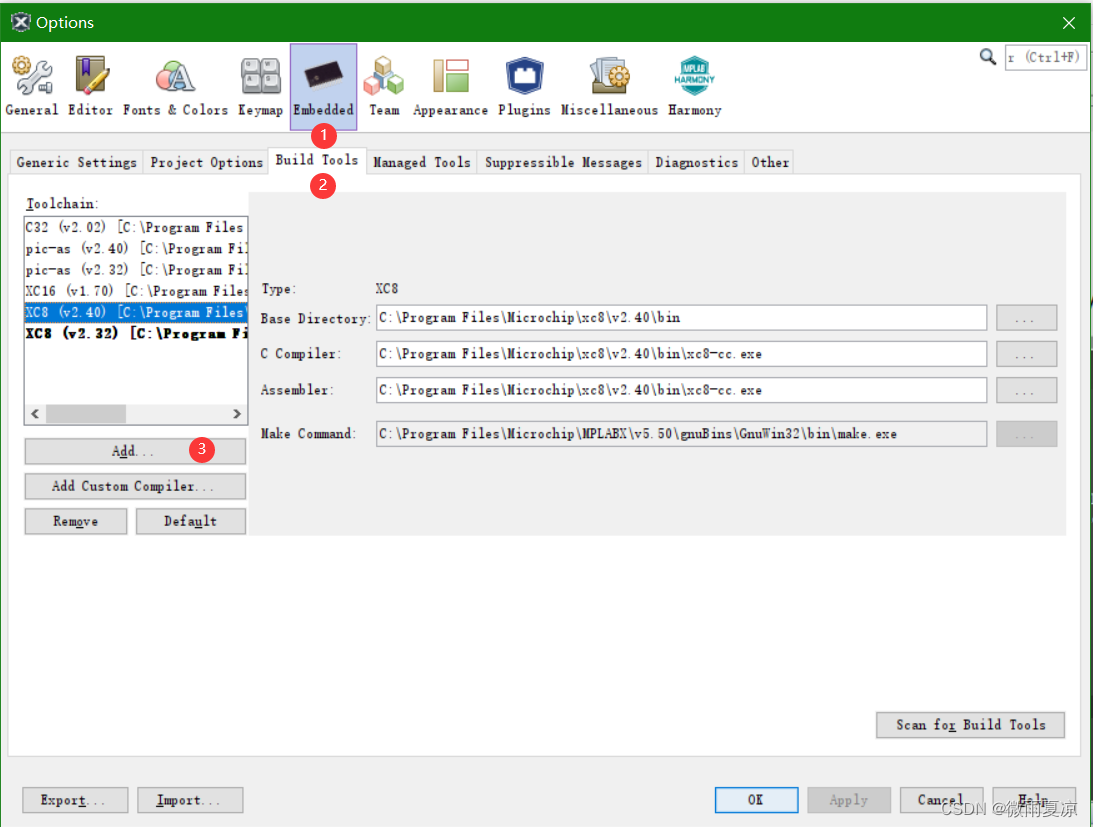This screenshot has width=1093, height=827.
Task: Select pic-as (v2.40) toolchain
Action: pos(136,249)
